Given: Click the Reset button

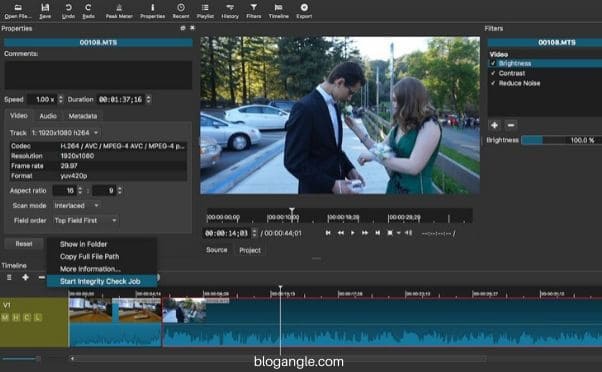Looking at the screenshot, I should (x=24, y=244).
